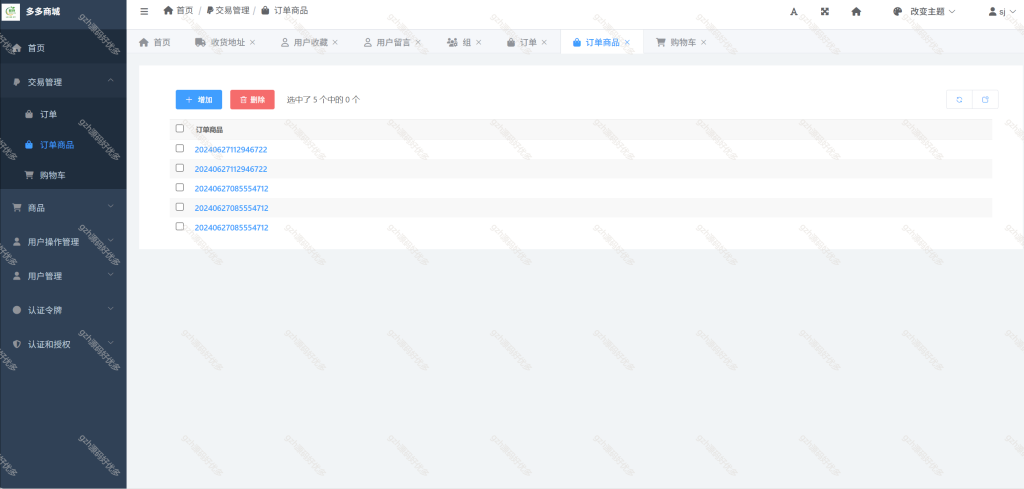Screen dimensions: 1024x489
Task: Click the home icon in top-right header
Action: pyautogui.click(x=856, y=11)
